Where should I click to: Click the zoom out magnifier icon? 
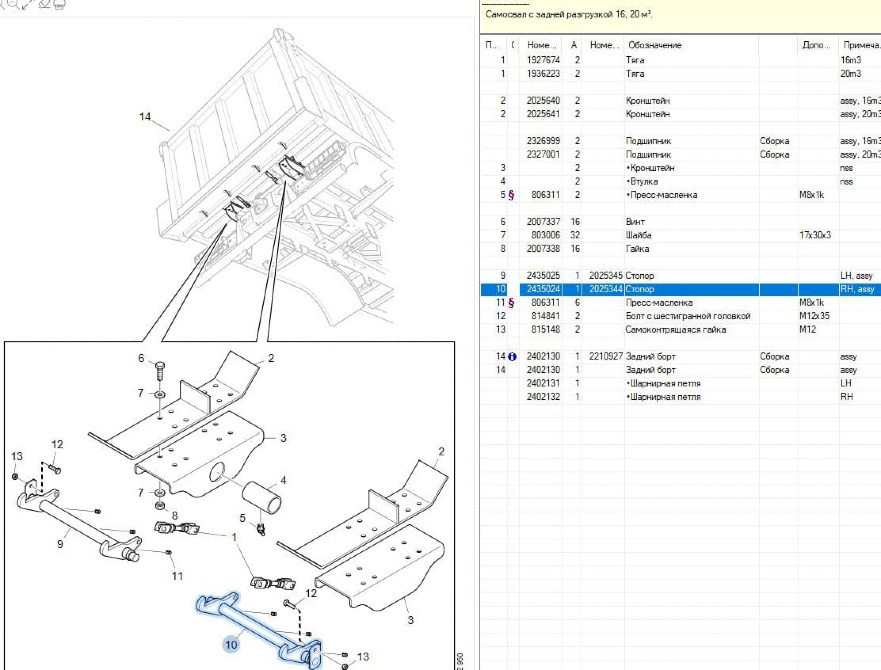click(12, 4)
